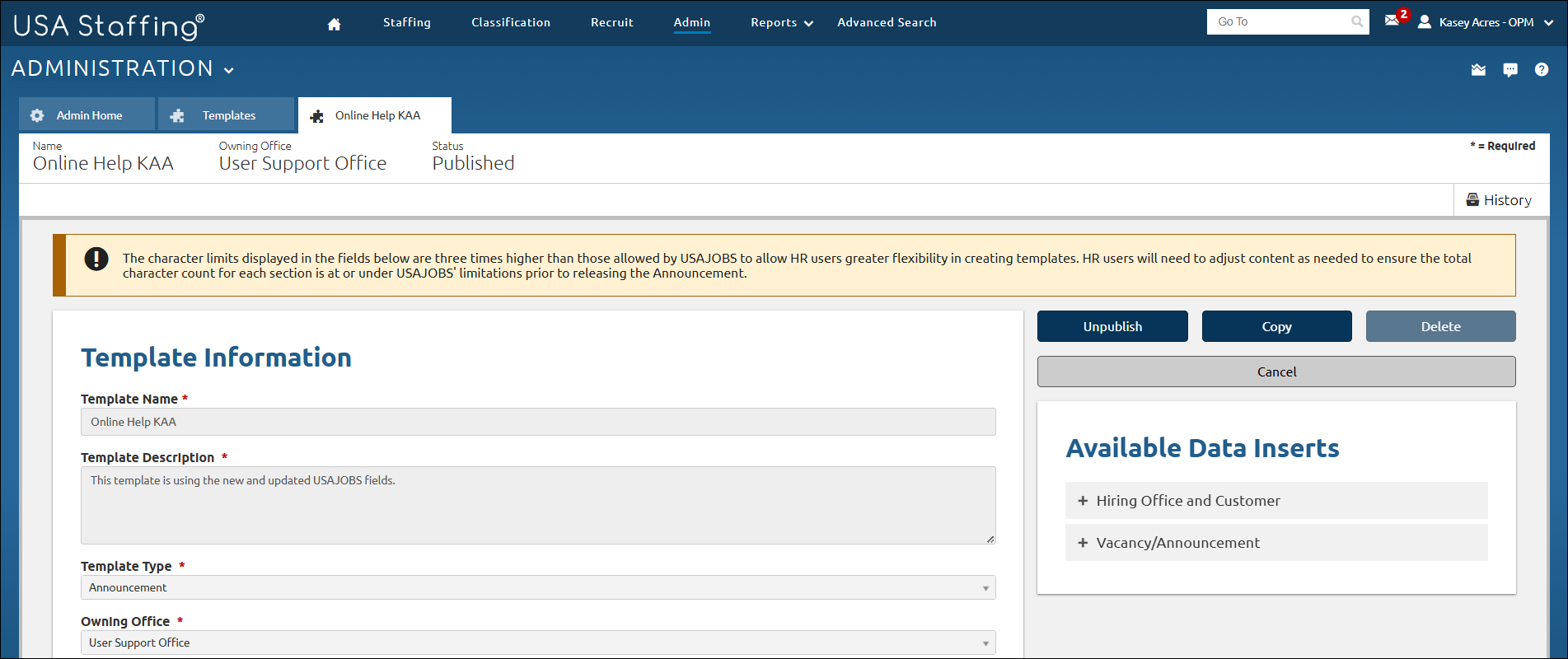1568x659 pixels.
Task: Expand Vacancy/Announcement data inserts
Action: 1276,542
